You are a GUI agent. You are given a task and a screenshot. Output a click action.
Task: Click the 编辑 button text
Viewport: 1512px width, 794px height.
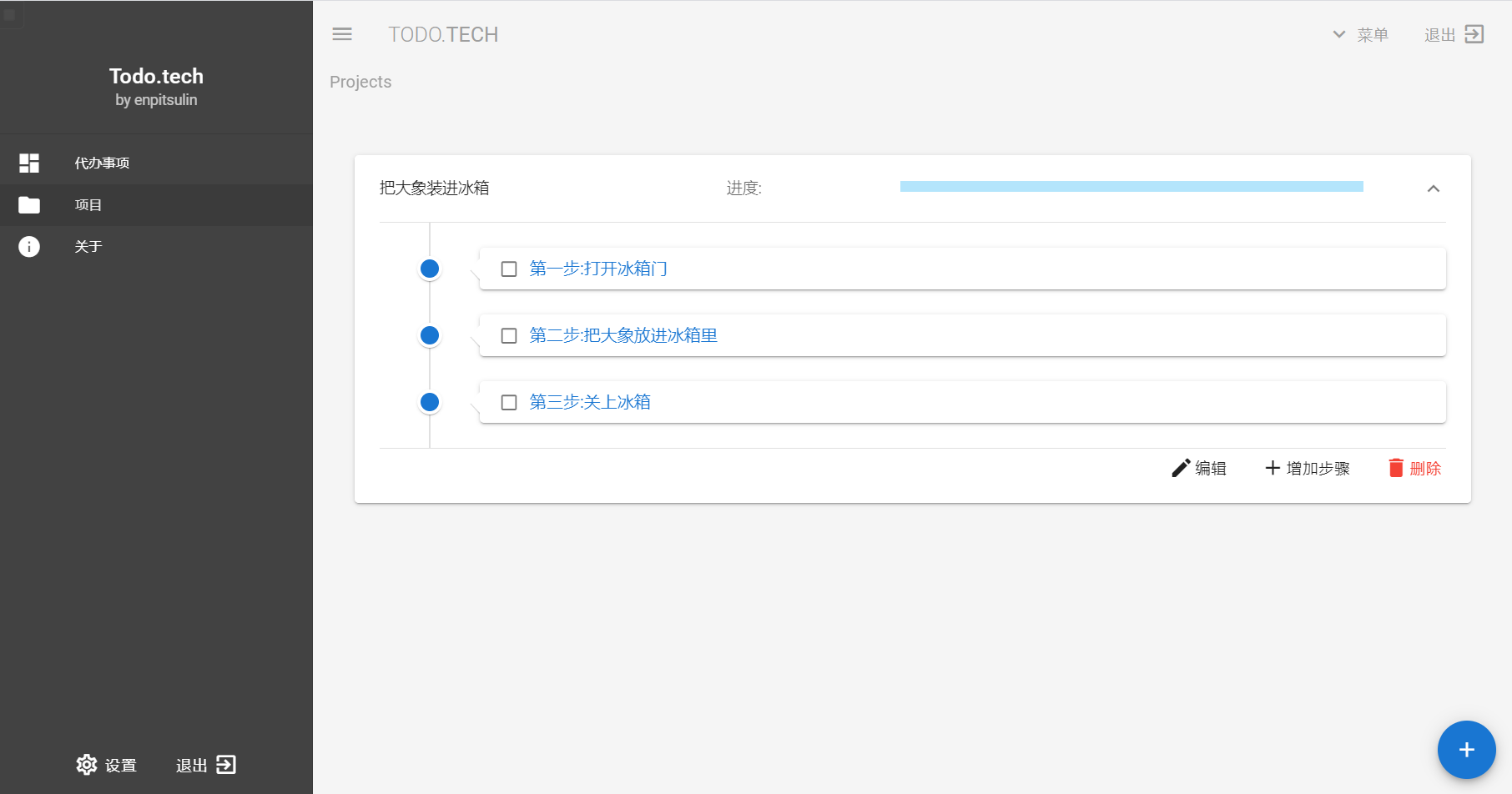[x=1211, y=469]
